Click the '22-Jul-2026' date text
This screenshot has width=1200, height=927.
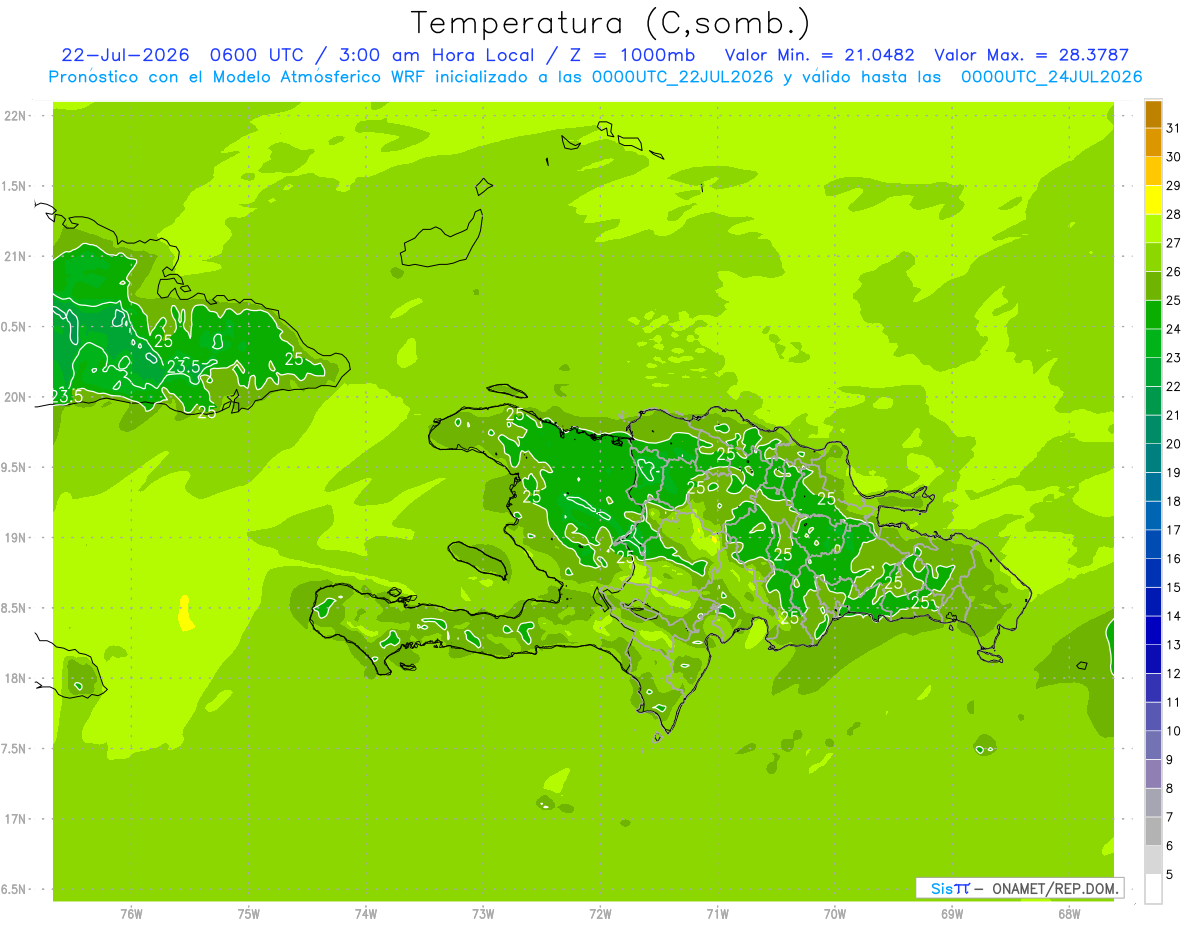(125, 55)
